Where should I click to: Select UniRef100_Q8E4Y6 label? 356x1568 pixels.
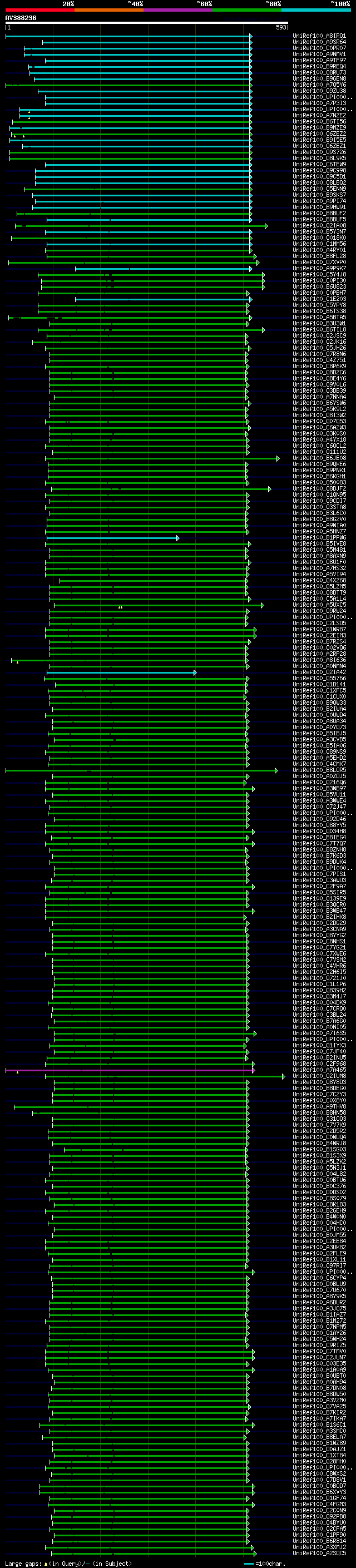coord(319,379)
